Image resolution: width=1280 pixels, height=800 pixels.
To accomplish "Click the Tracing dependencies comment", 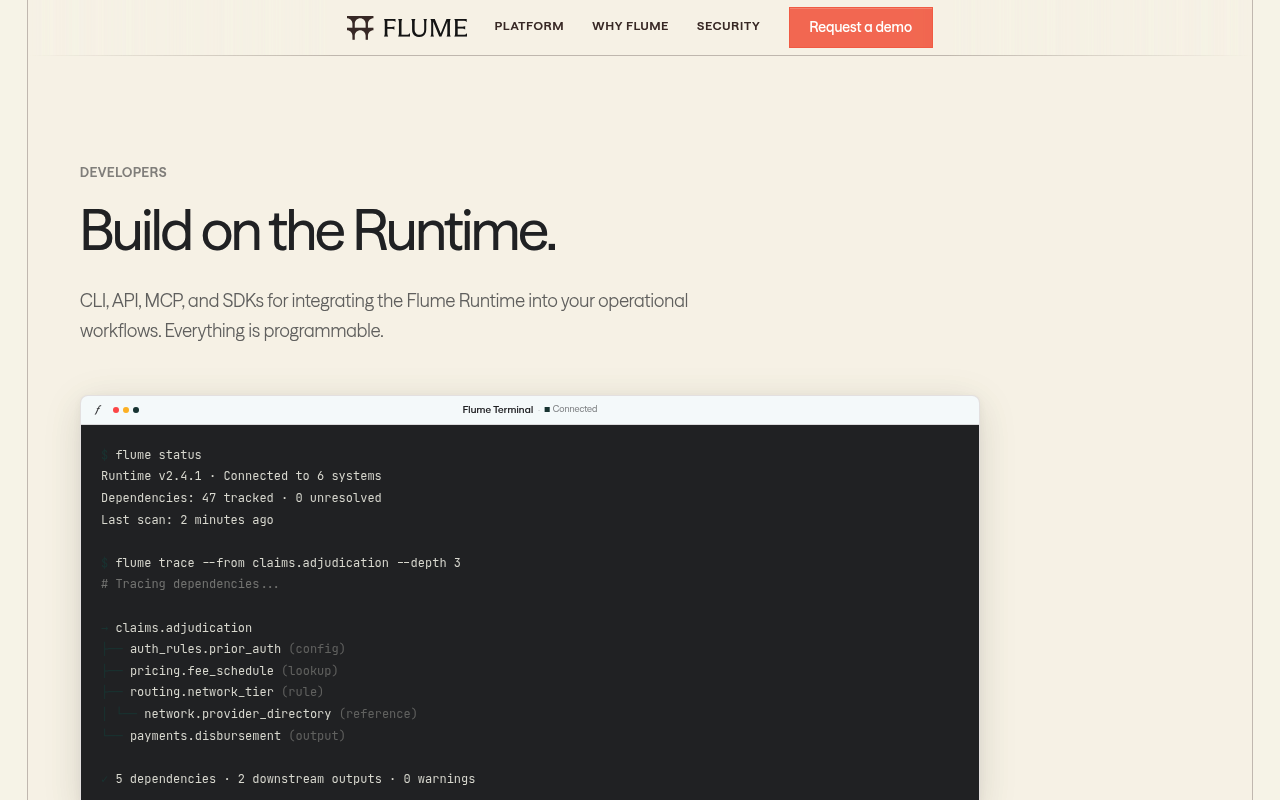I will point(190,584).
